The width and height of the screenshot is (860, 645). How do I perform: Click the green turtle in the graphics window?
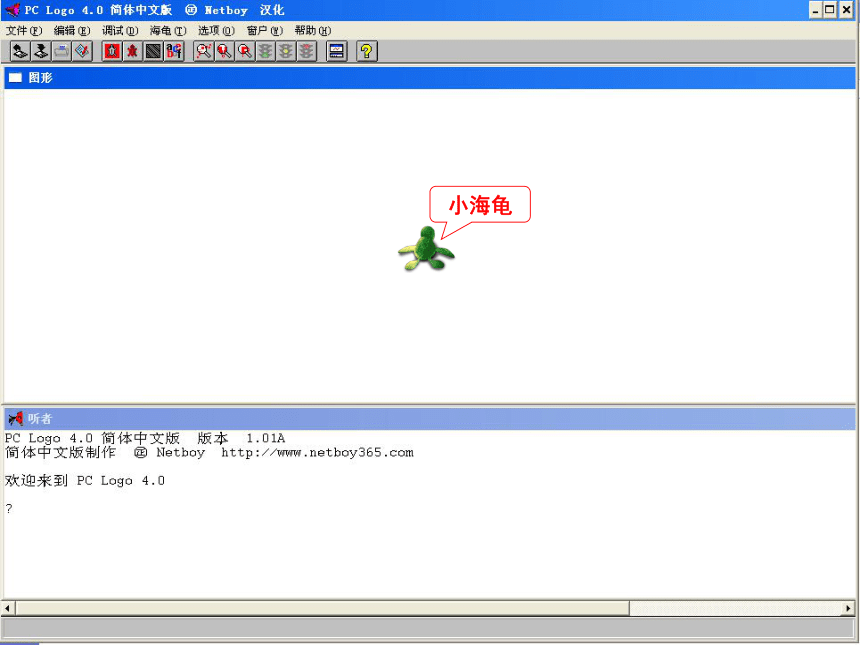(x=426, y=249)
